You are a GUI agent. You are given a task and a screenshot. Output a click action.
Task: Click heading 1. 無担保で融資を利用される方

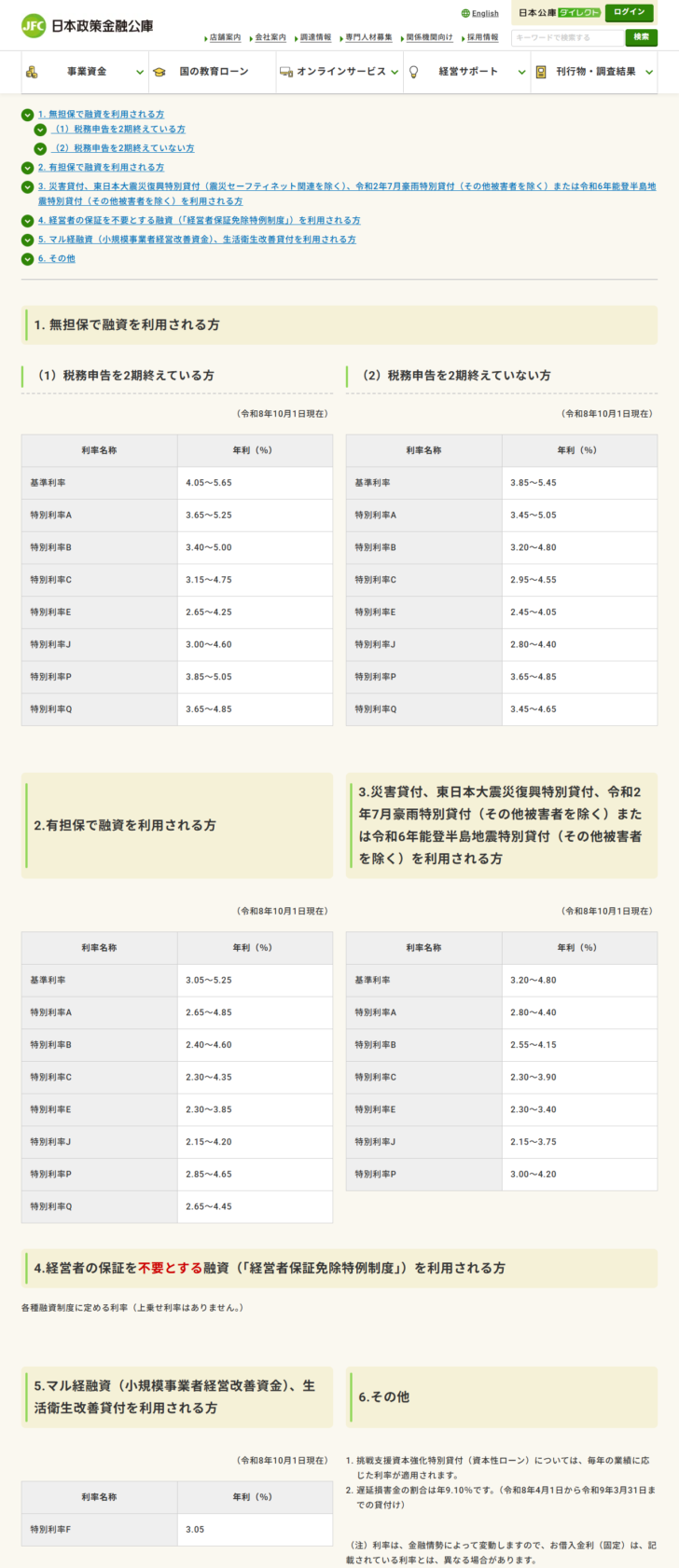pos(127,325)
